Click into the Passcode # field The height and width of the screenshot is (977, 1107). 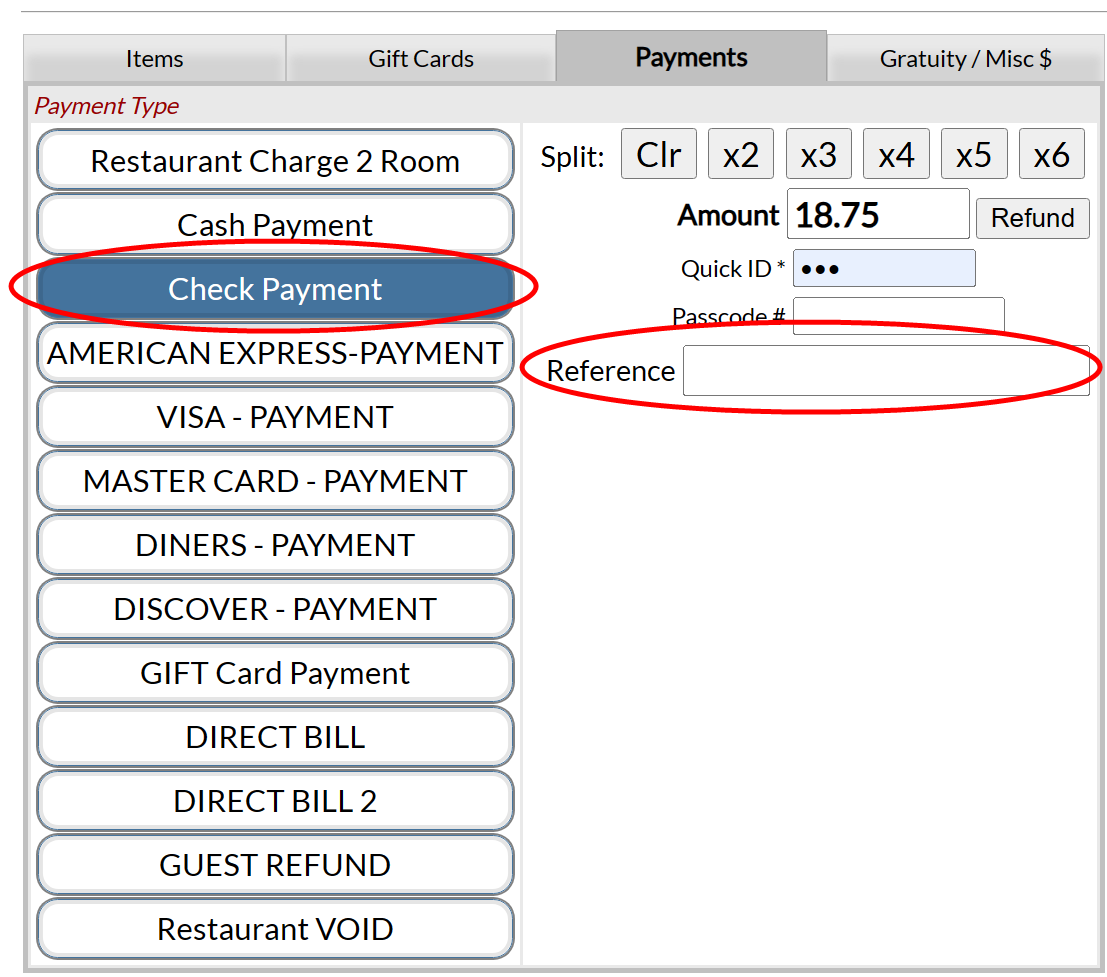[x=899, y=316]
